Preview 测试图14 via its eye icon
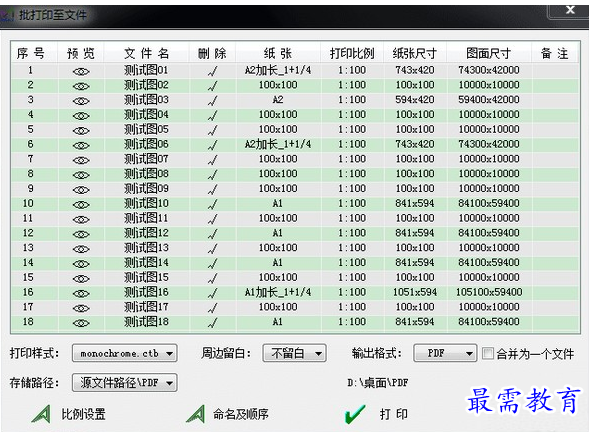This screenshot has height=432, width=589. point(81,264)
